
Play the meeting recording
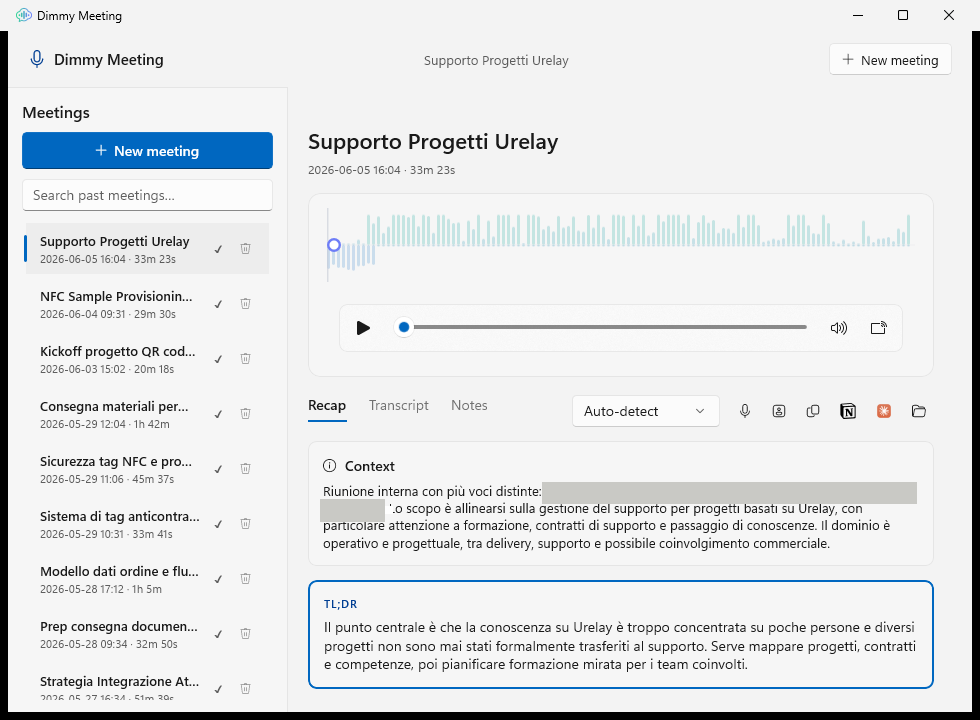pos(363,328)
